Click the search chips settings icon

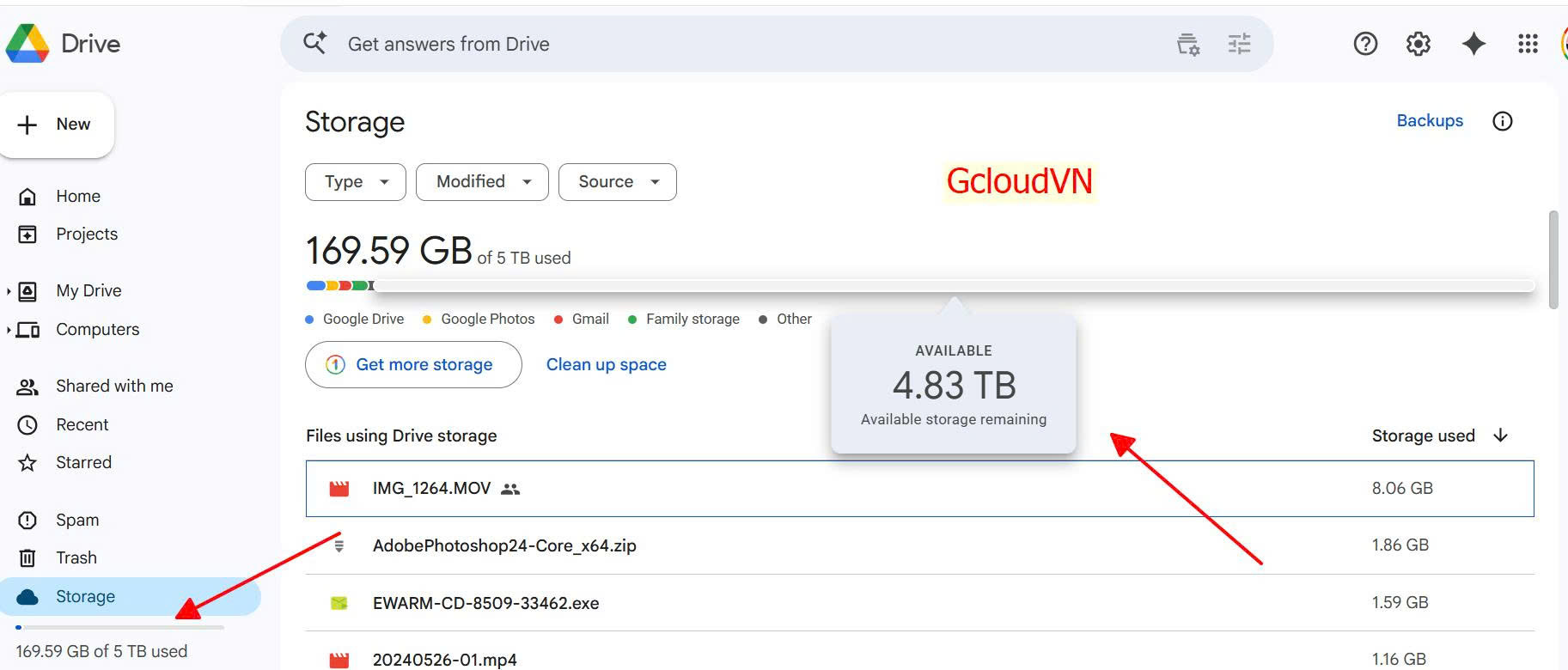tap(1188, 44)
